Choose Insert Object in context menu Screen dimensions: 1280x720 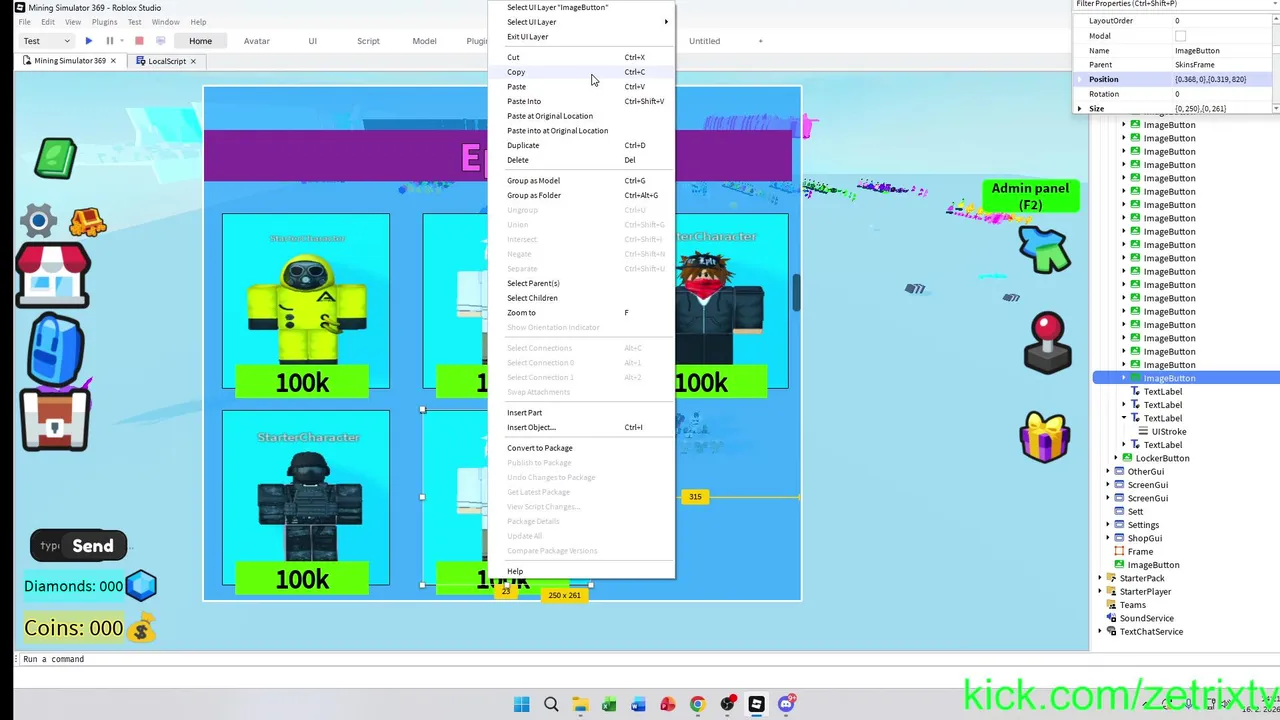[x=582, y=427]
